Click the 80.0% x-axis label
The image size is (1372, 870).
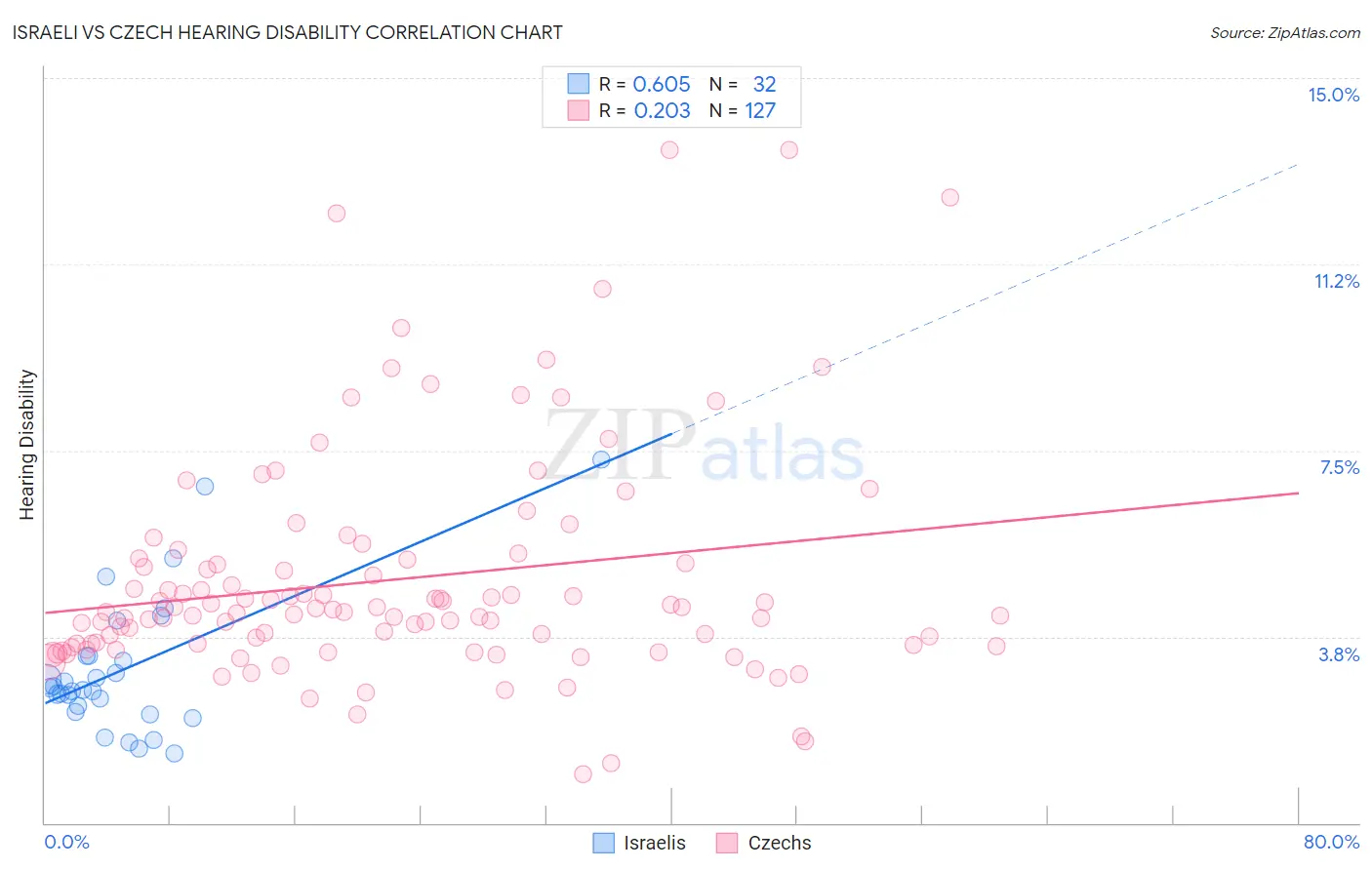(1331, 842)
